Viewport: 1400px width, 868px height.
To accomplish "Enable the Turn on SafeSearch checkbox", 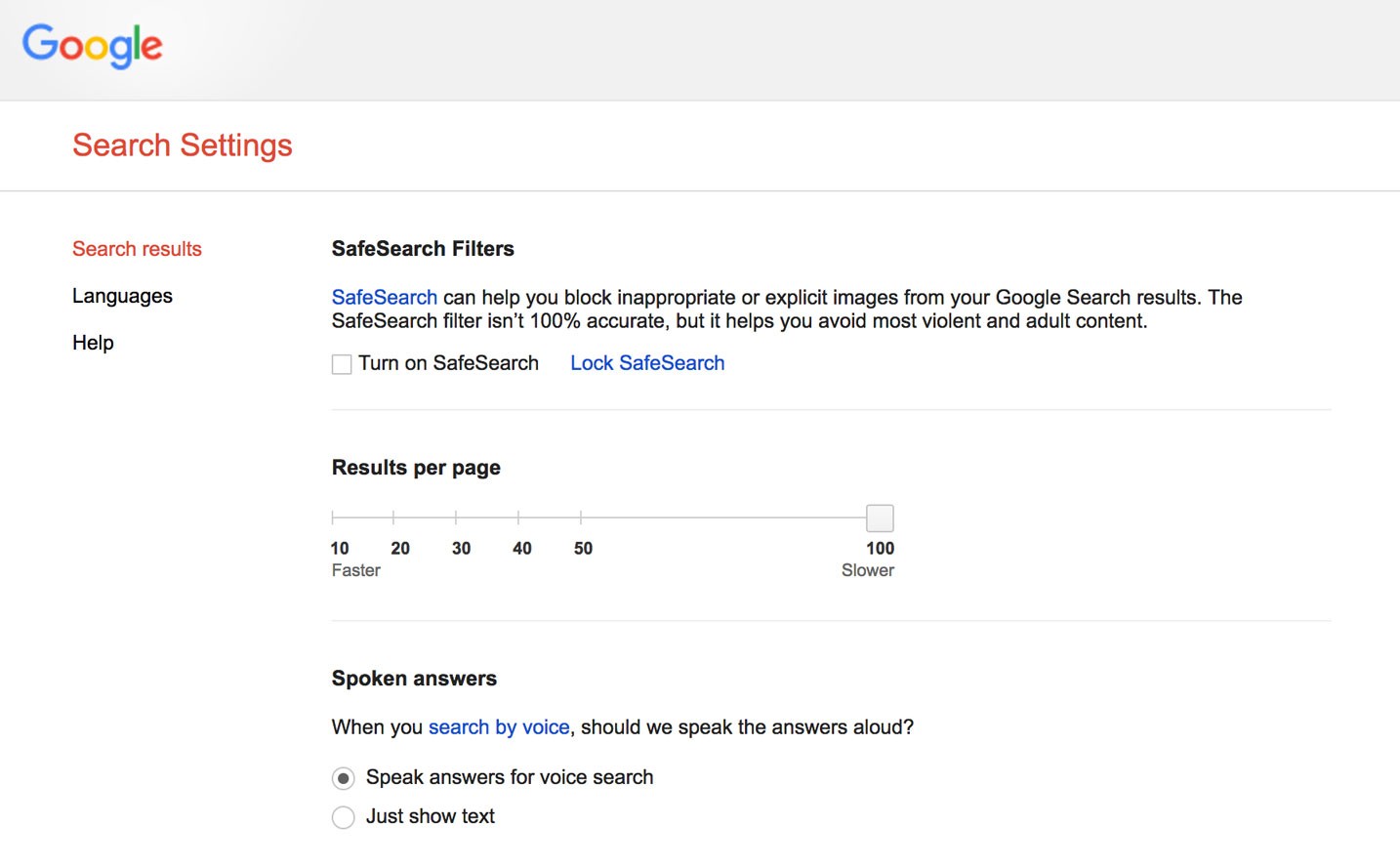I will (342, 364).
